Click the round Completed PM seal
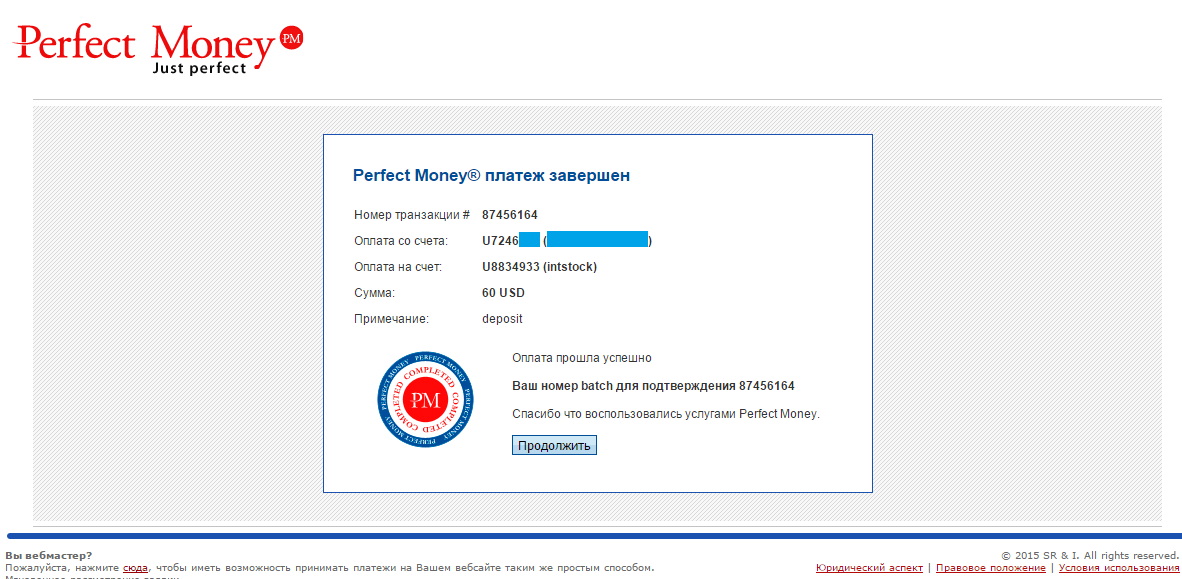Screen dimensions: 1182x579 [427, 400]
